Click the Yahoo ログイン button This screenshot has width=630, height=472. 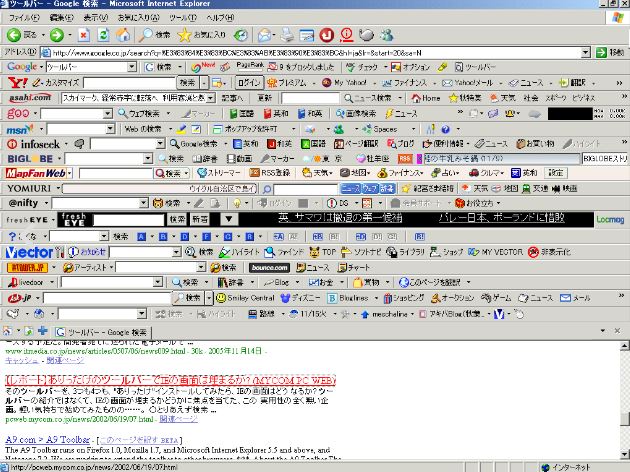[x=249, y=83]
